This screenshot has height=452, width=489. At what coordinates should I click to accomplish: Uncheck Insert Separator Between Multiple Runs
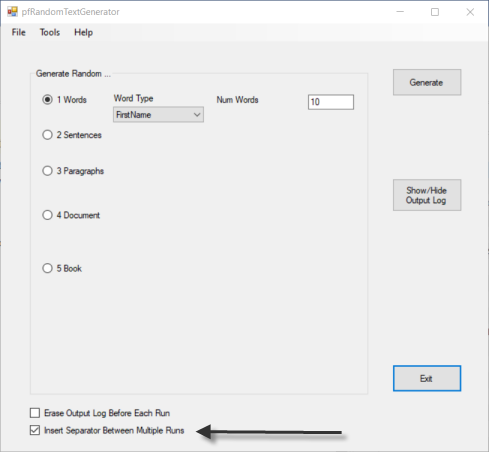coord(35,430)
